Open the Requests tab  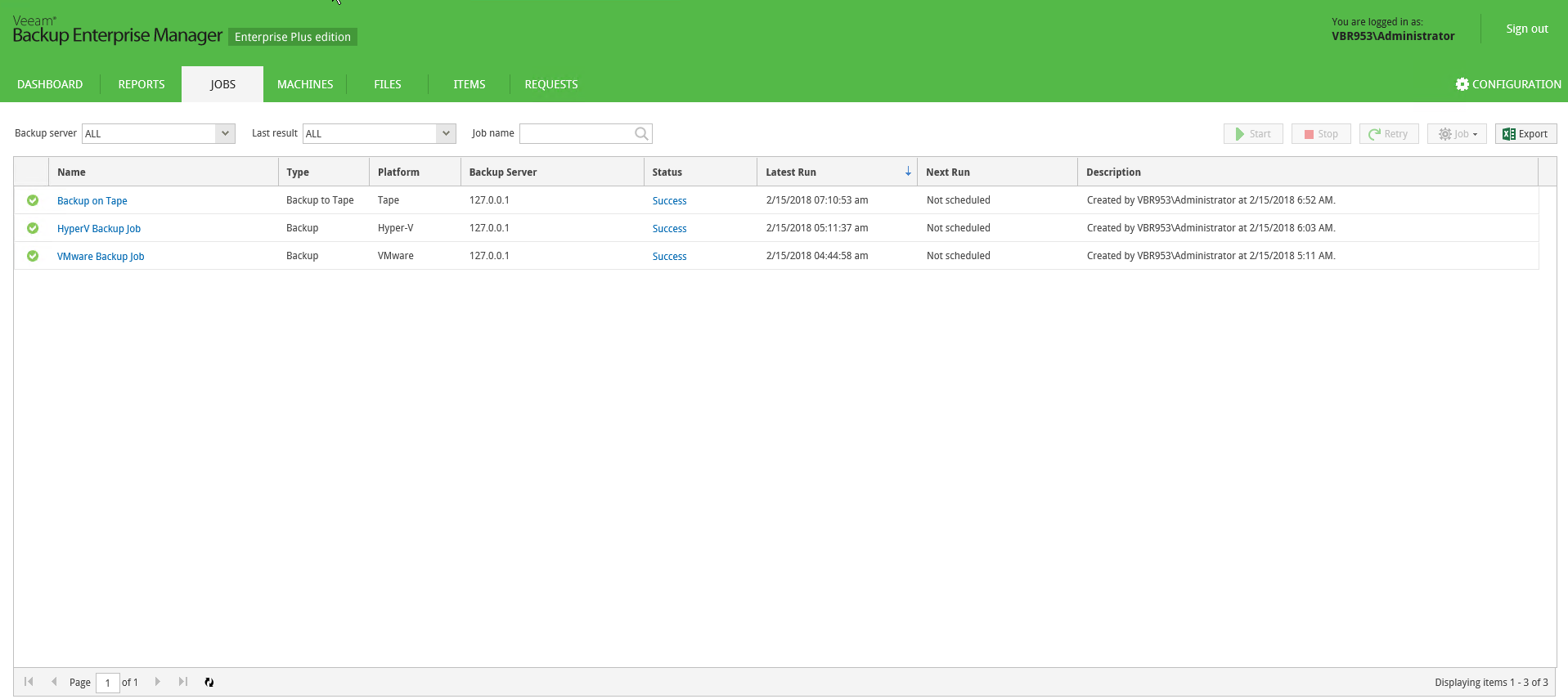(551, 84)
